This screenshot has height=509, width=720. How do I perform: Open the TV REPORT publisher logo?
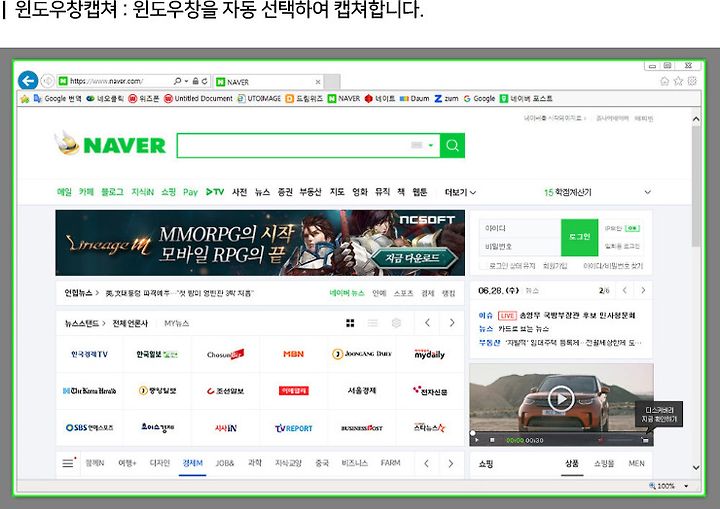tap(293, 428)
